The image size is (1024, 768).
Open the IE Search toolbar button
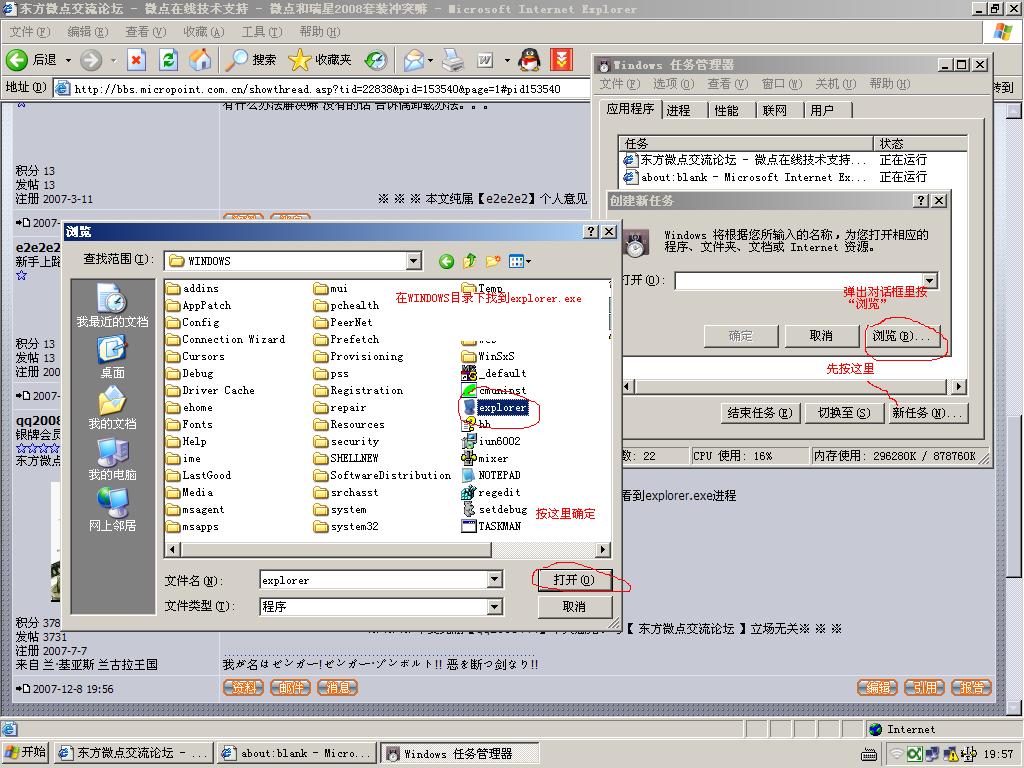coord(251,60)
